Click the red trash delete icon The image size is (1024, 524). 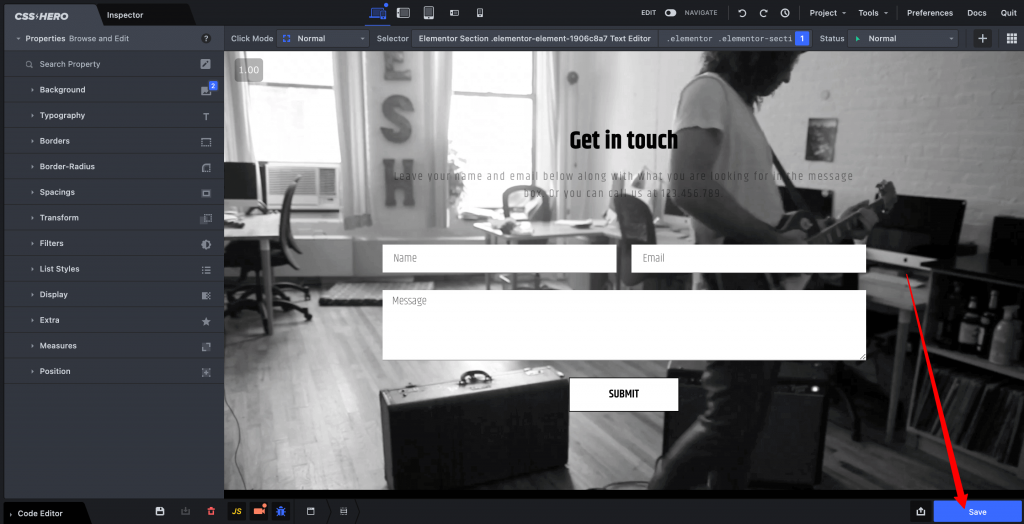(210, 511)
